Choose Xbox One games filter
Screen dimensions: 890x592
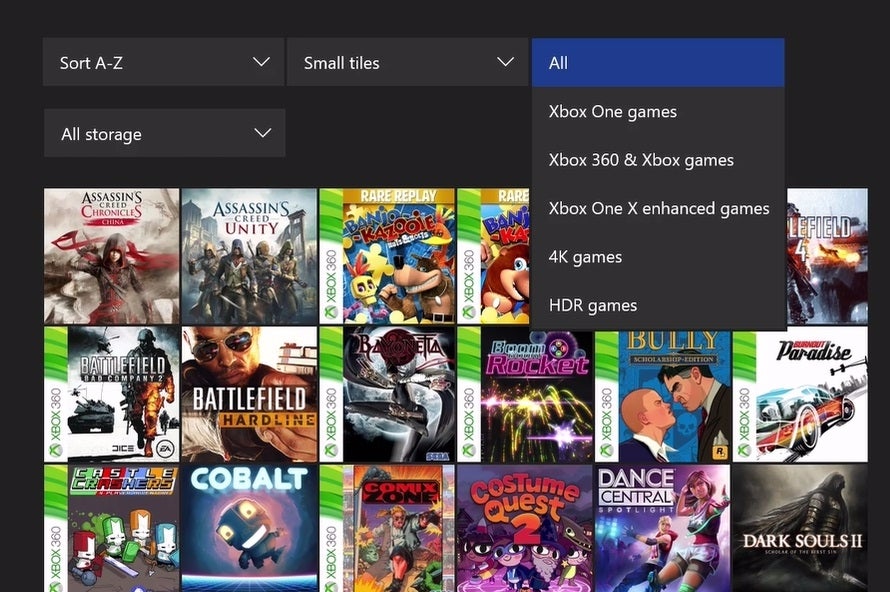click(658, 111)
